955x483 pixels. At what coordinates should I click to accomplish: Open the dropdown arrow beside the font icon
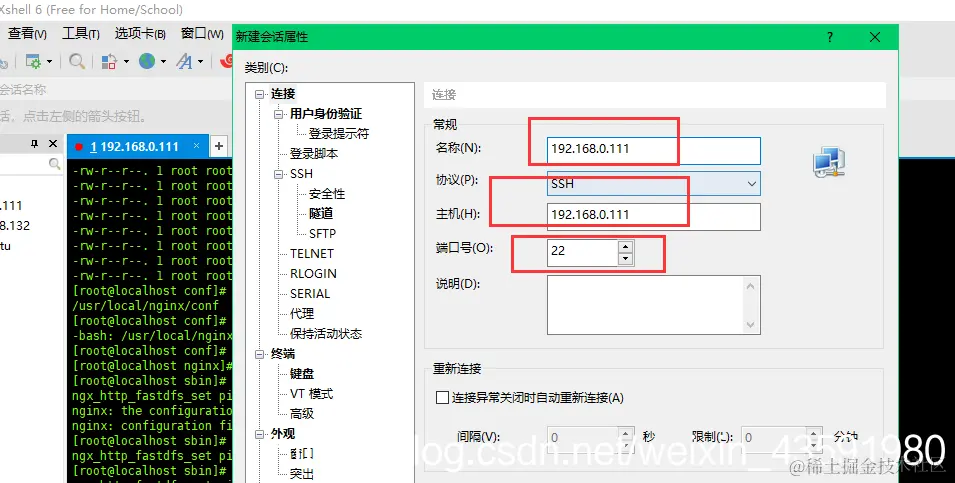click(x=200, y=62)
